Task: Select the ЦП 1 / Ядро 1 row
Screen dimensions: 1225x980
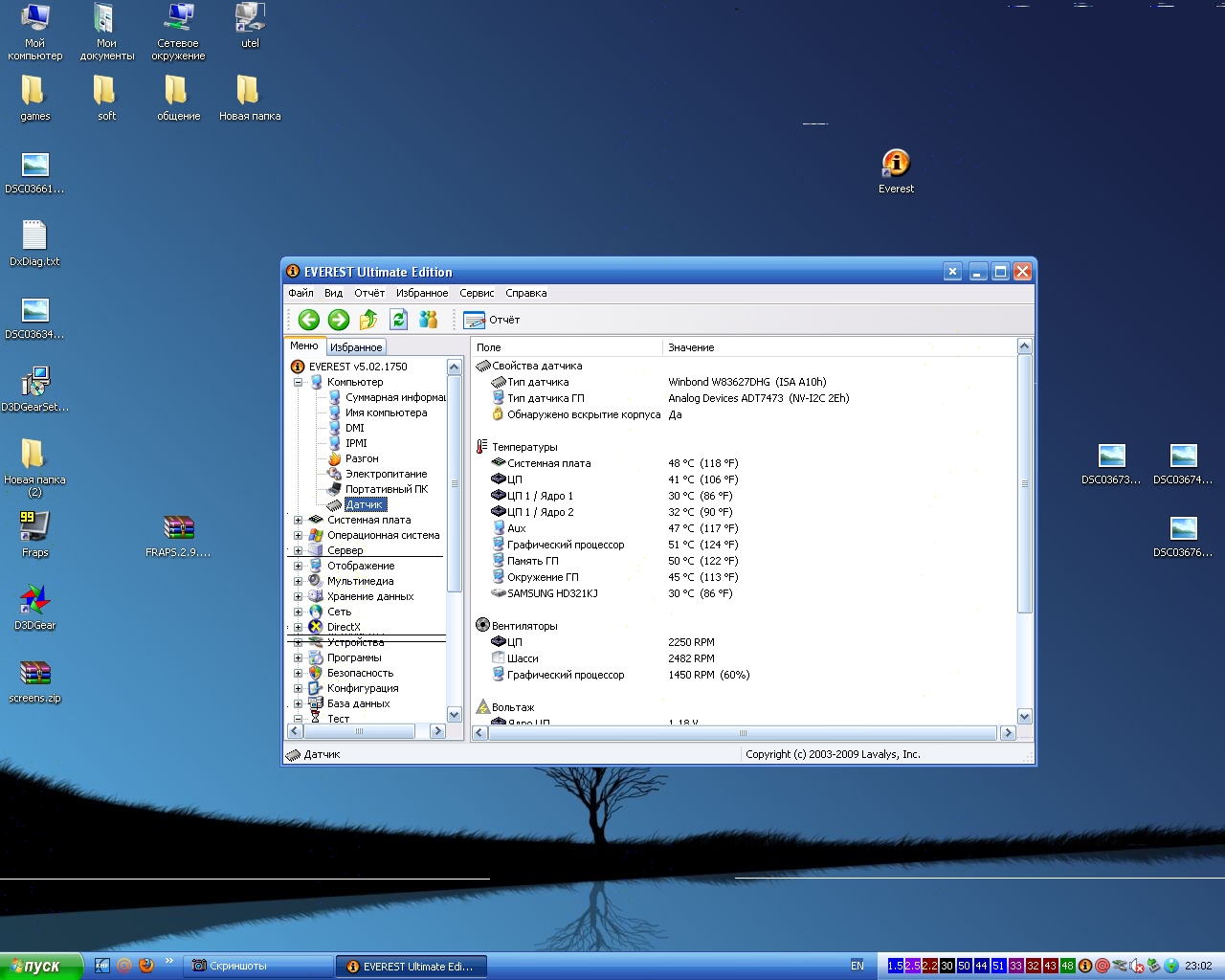Action: pyautogui.click(x=744, y=496)
